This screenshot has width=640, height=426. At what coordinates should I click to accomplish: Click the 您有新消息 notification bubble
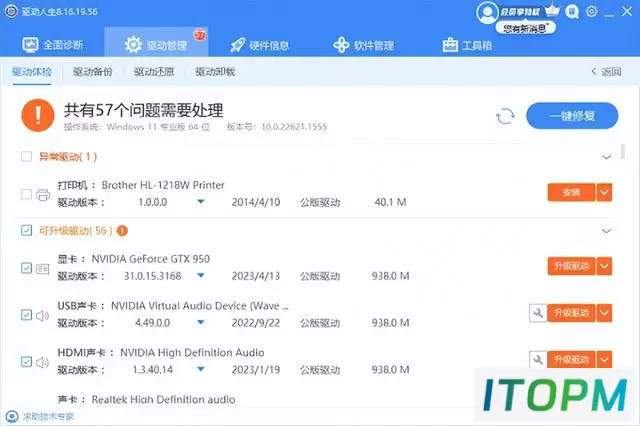click(526, 28)
